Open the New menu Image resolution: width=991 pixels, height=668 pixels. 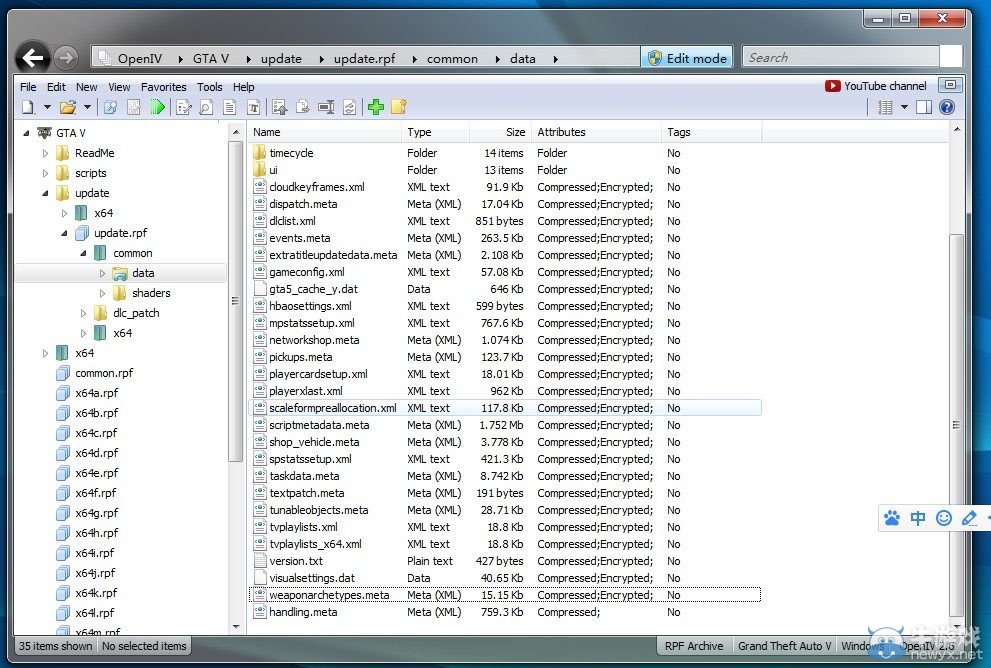click(x=87, y=87)
